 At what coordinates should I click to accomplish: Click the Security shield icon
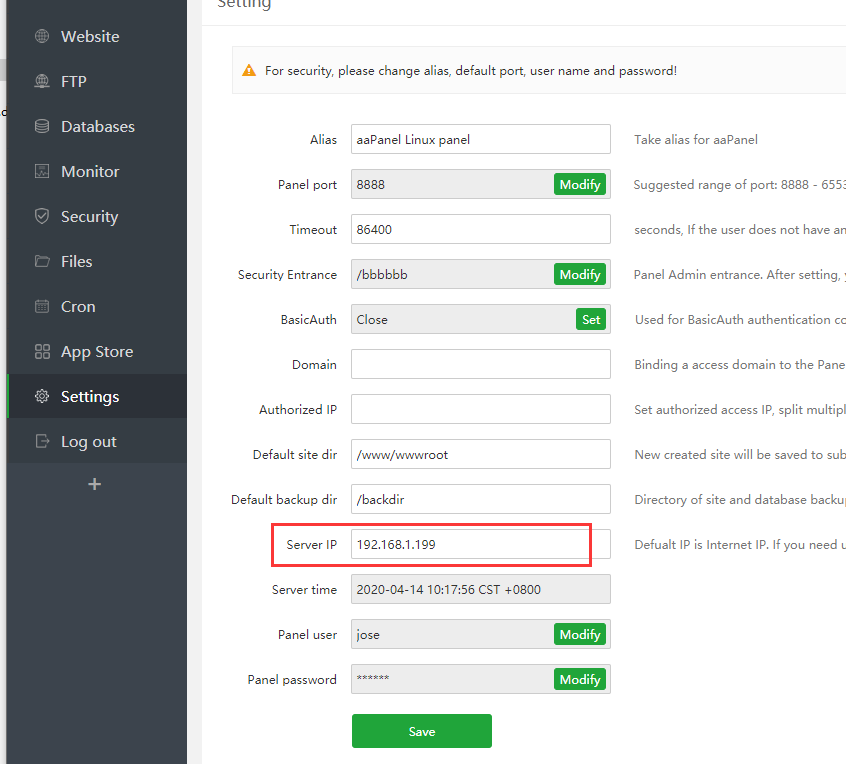click(42, 217)
